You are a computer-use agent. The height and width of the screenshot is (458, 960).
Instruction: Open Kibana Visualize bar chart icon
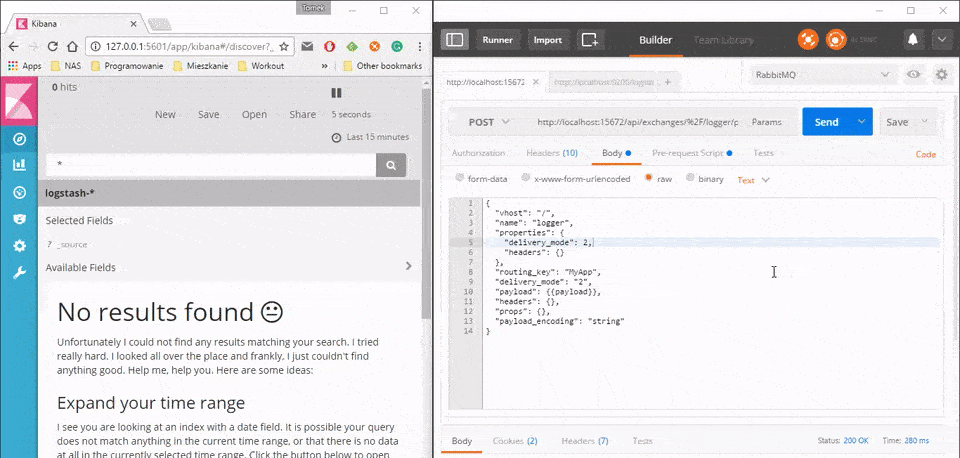[x=20, y=165]
